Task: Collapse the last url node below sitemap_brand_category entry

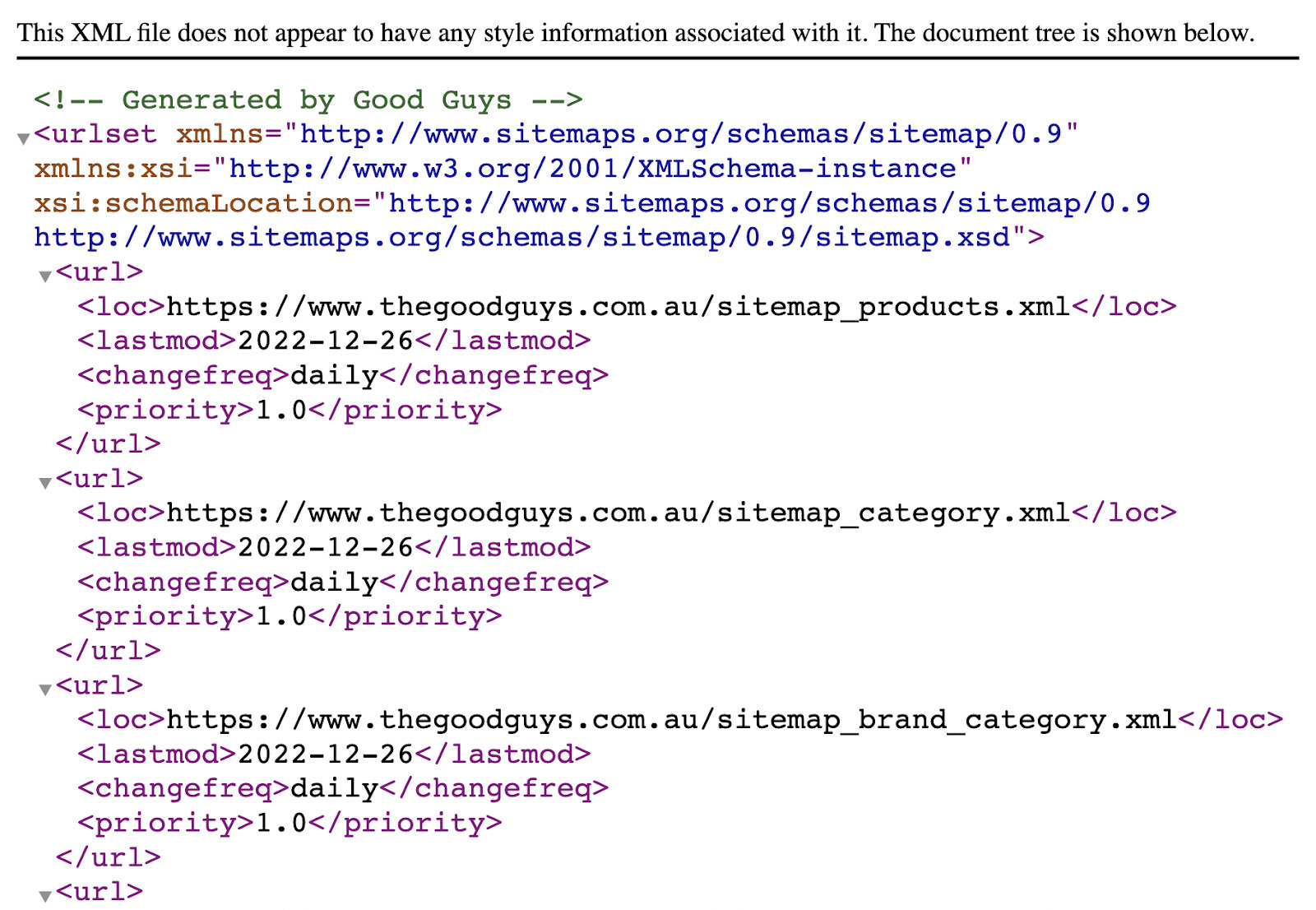Action: pyautogui.click(x=45, y=896)
